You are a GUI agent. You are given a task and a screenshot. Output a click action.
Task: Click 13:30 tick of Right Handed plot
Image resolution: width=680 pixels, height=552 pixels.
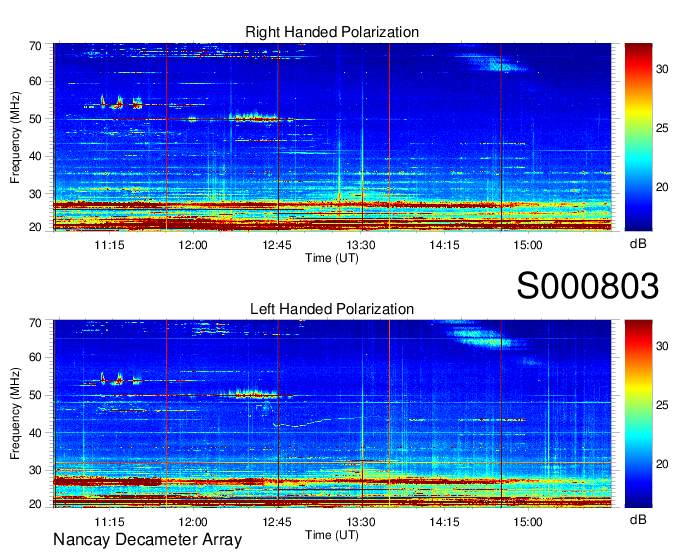pos(360,245)
